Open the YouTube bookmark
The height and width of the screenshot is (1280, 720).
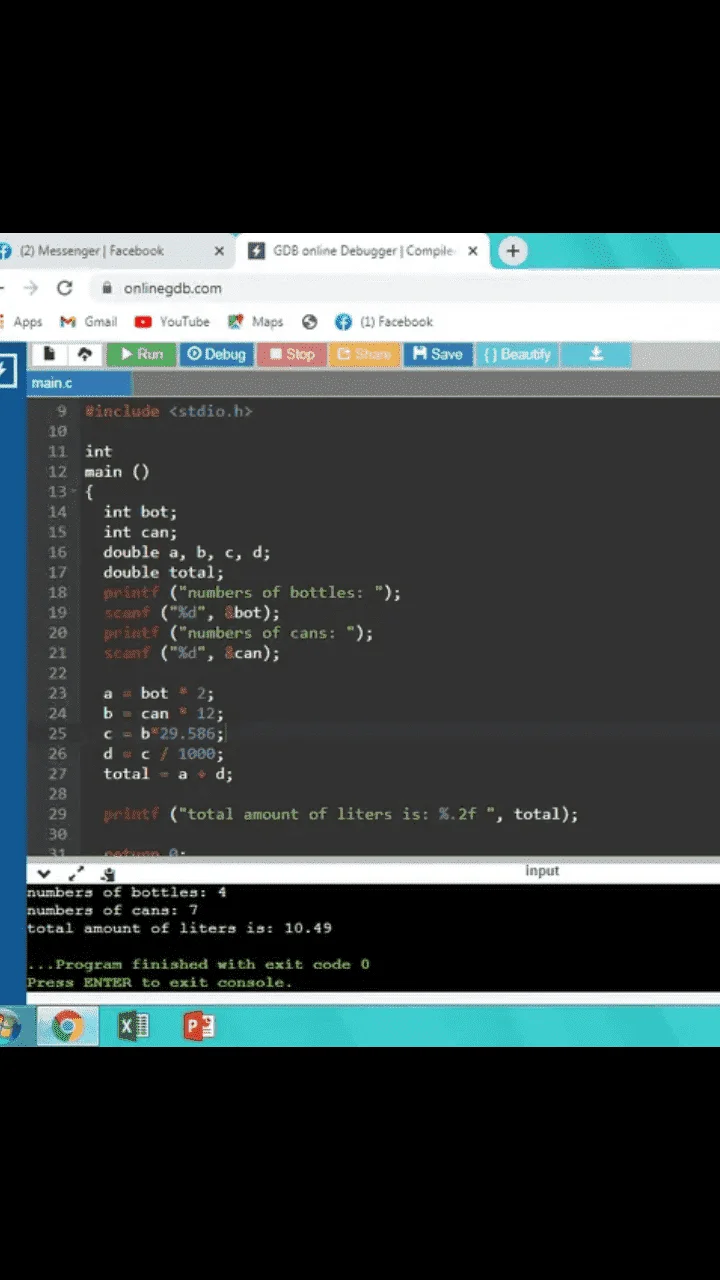(x=171, y=322)
